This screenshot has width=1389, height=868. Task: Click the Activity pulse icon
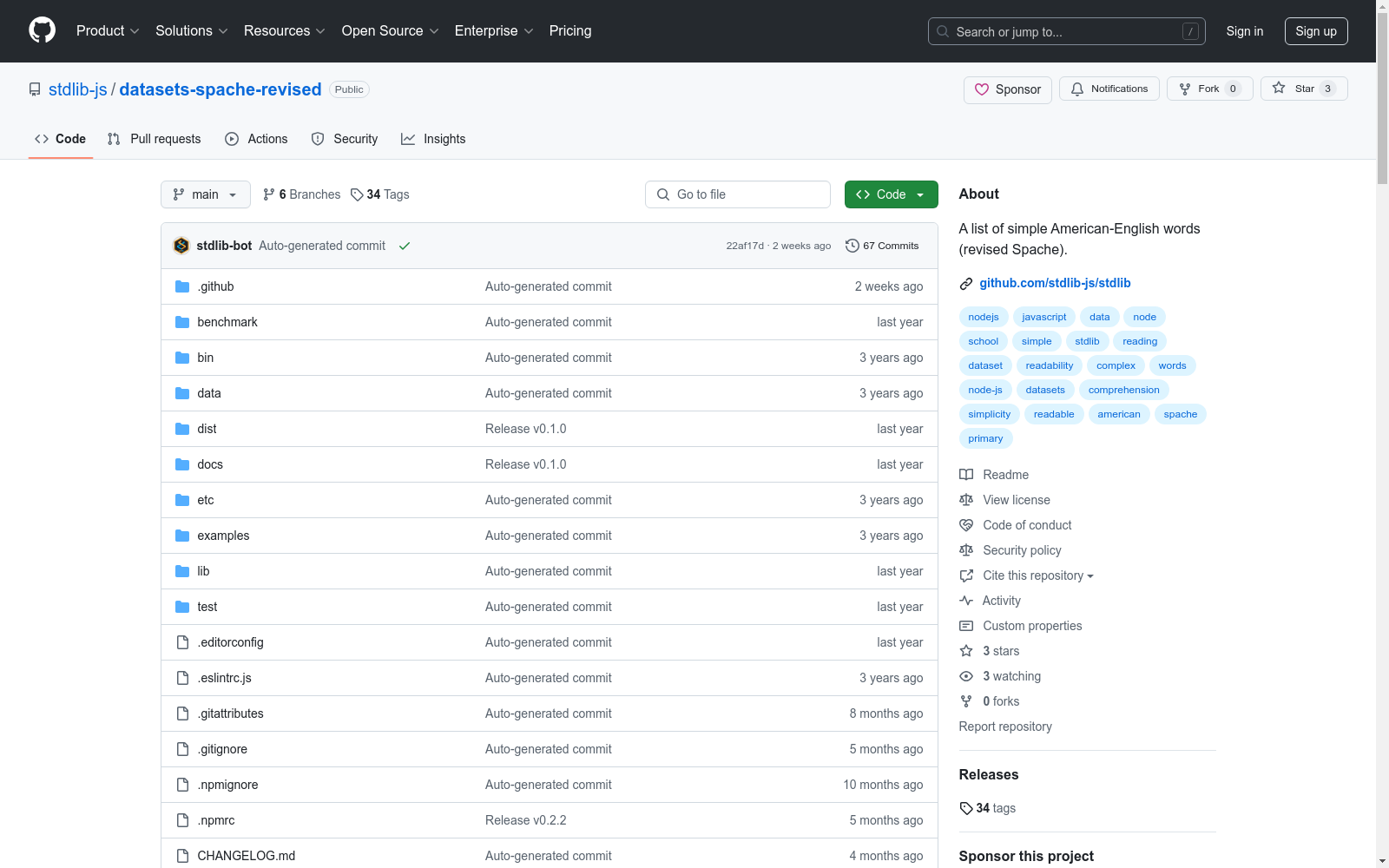966,601
